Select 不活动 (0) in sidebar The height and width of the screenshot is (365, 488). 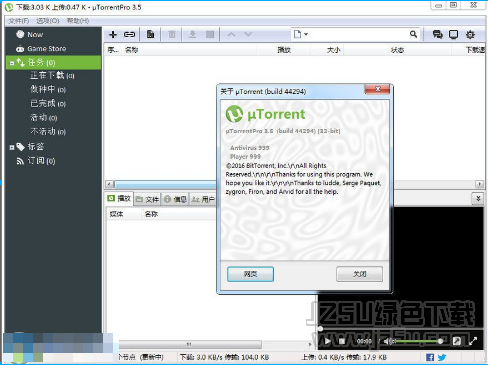(48, 132)
